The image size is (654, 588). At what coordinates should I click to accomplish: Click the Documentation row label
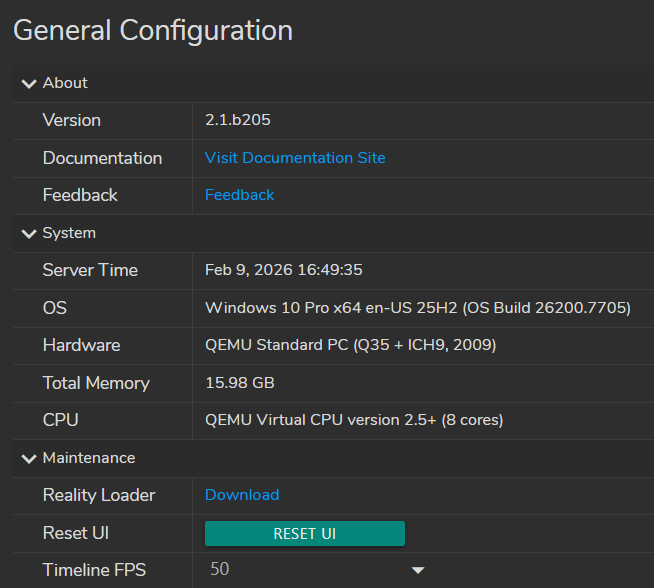coord(102,158)
